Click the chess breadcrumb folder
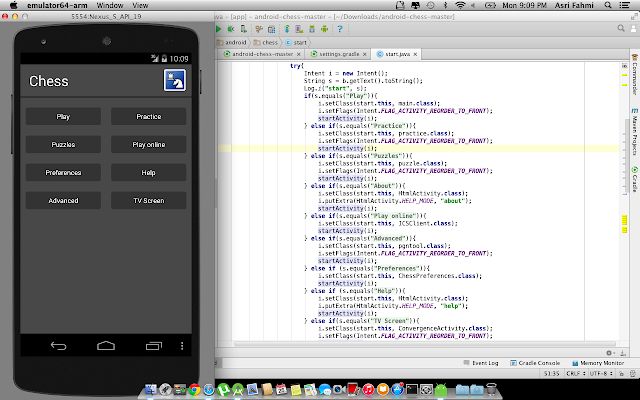Viewport: 640px width, 400px height. point(265,42)
